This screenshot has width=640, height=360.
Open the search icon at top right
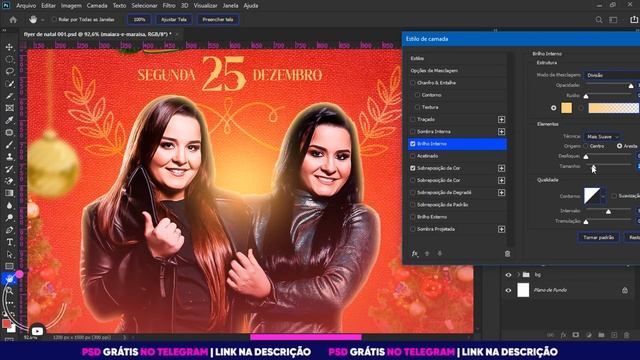(x=598, y=20)
